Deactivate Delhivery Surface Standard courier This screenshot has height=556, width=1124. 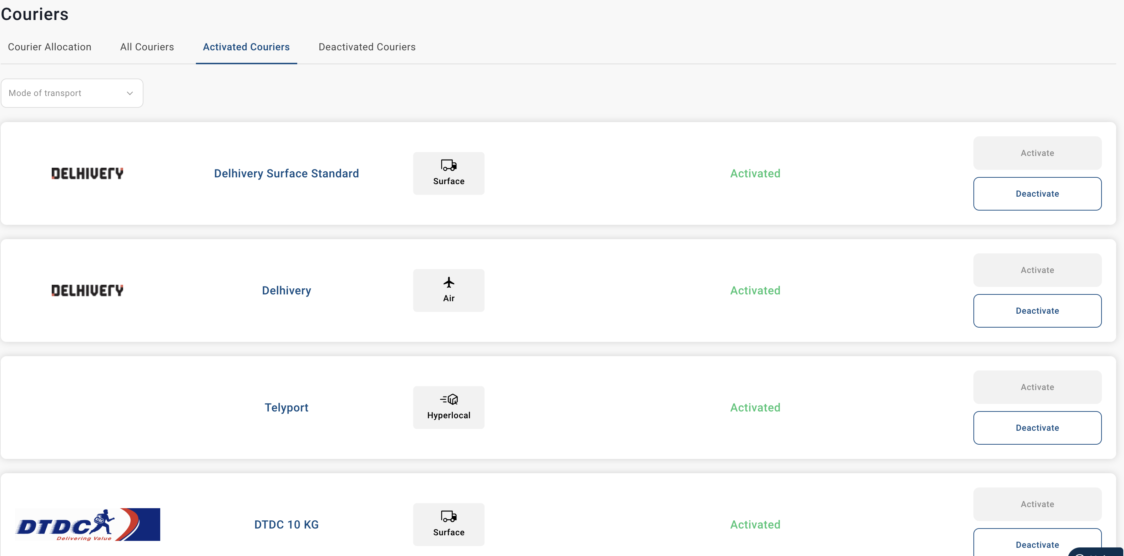click(x=1037, y=194)
